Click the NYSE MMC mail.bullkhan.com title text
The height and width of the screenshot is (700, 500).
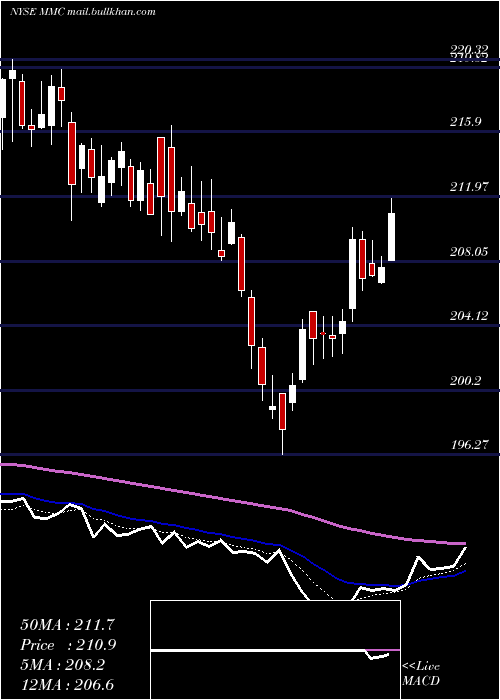tap(83, 12)
